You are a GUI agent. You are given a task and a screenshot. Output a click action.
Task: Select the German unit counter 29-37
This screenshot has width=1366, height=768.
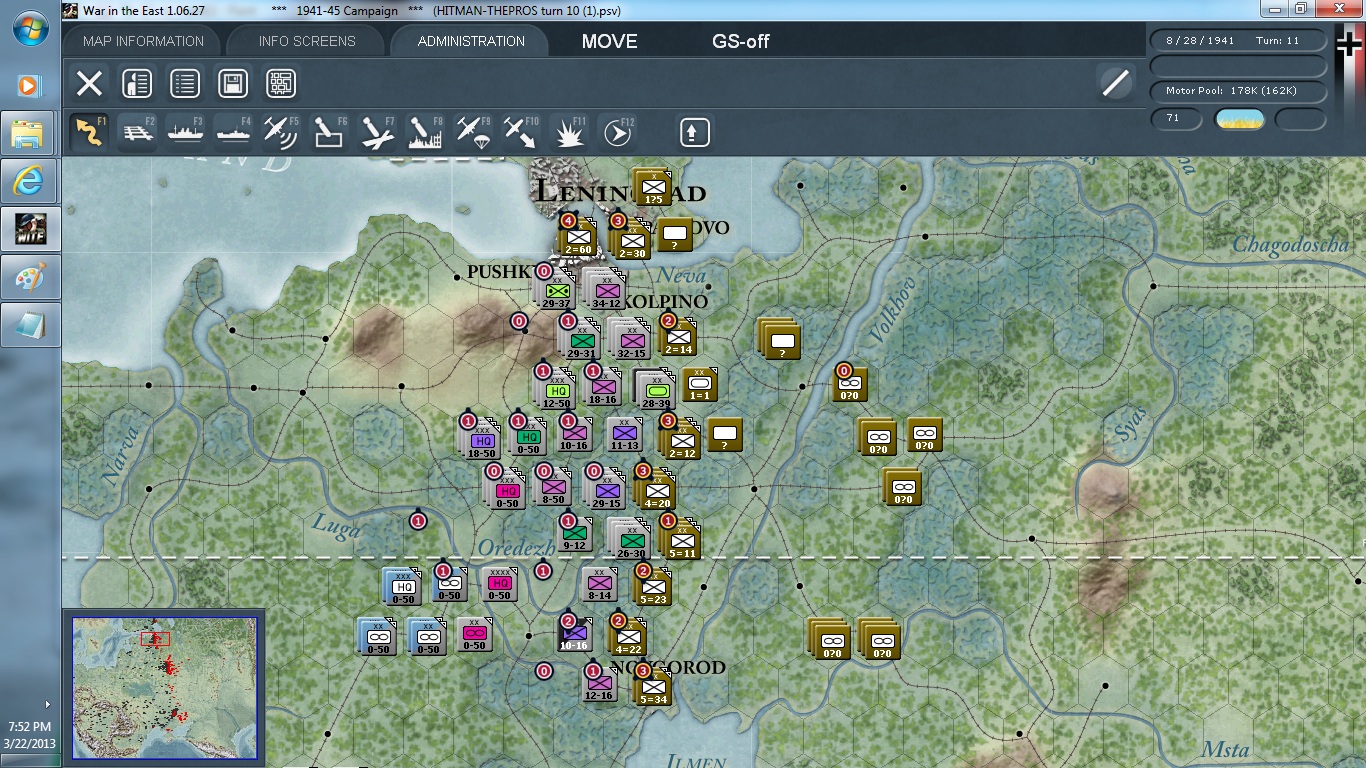pos(557,290)
